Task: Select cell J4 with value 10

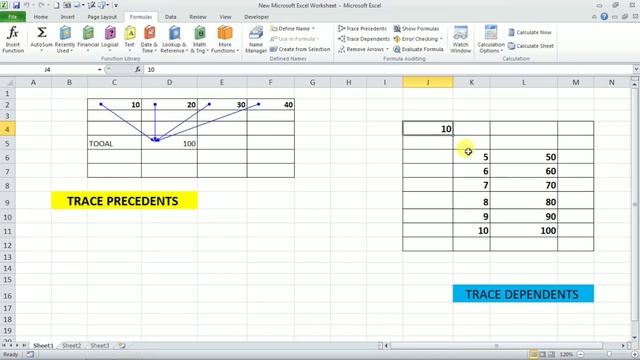Action: [x=428, y=129]
